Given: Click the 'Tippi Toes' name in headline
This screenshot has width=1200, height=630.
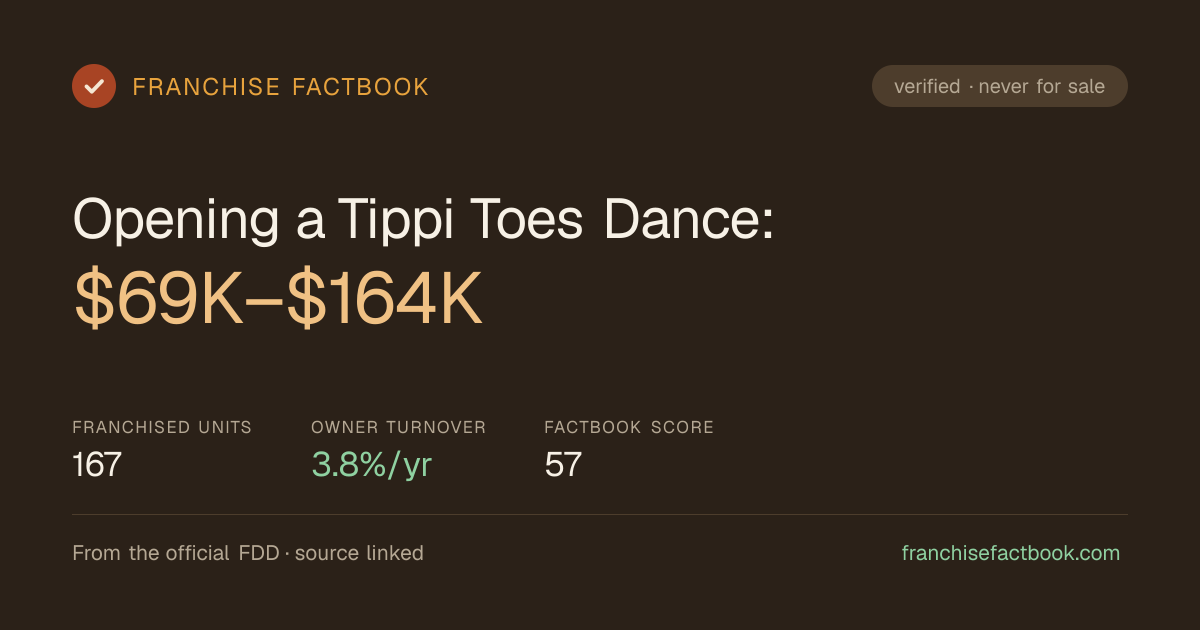Looking at the screenshot, I should 460,218.
